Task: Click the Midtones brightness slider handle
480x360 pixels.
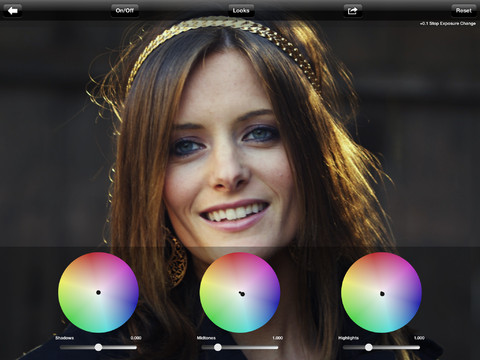Action: (x=218, y=347)
